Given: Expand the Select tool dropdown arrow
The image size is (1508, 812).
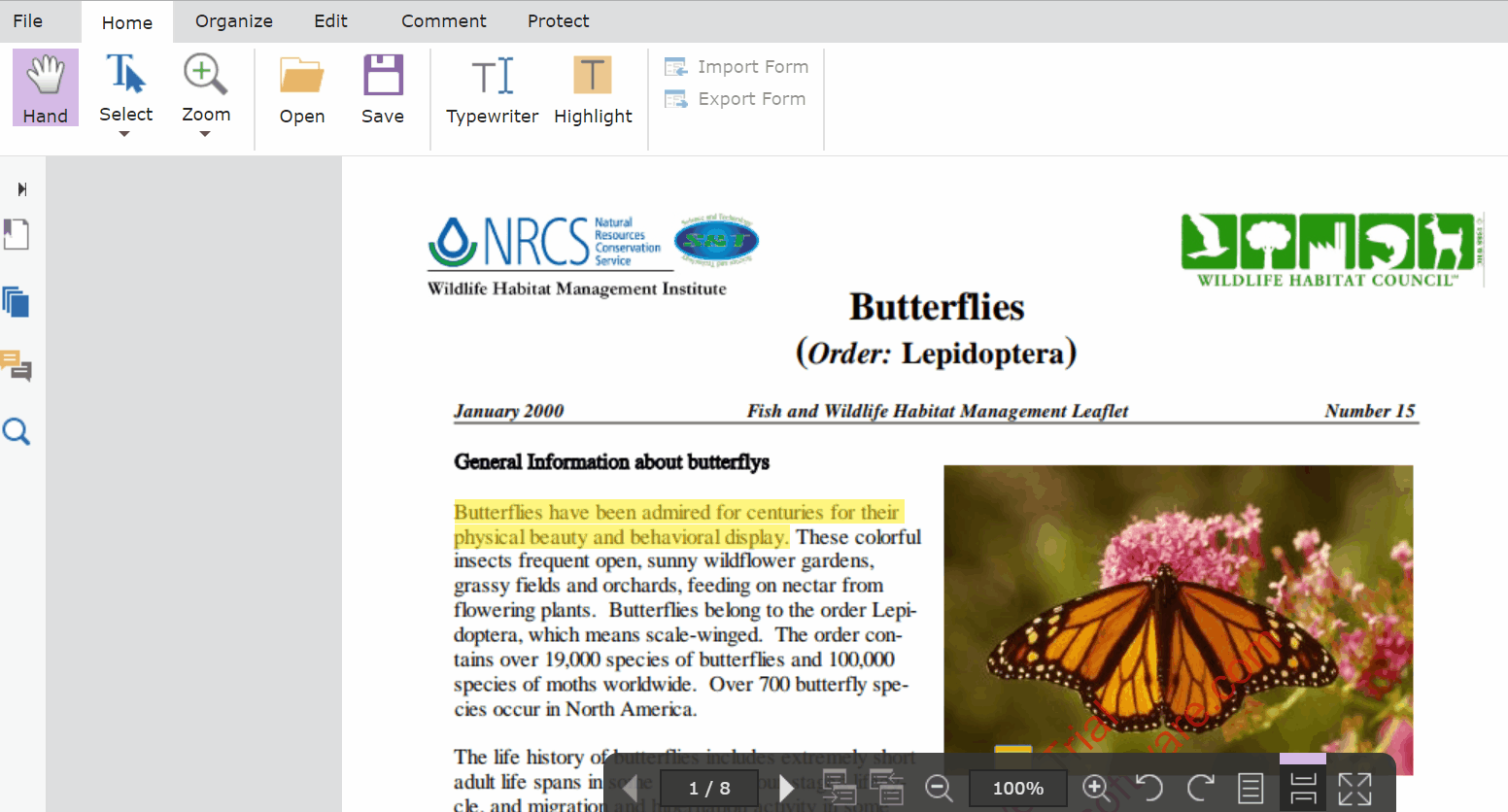Looking at the screenshot, I should click(x=124, y=134).
